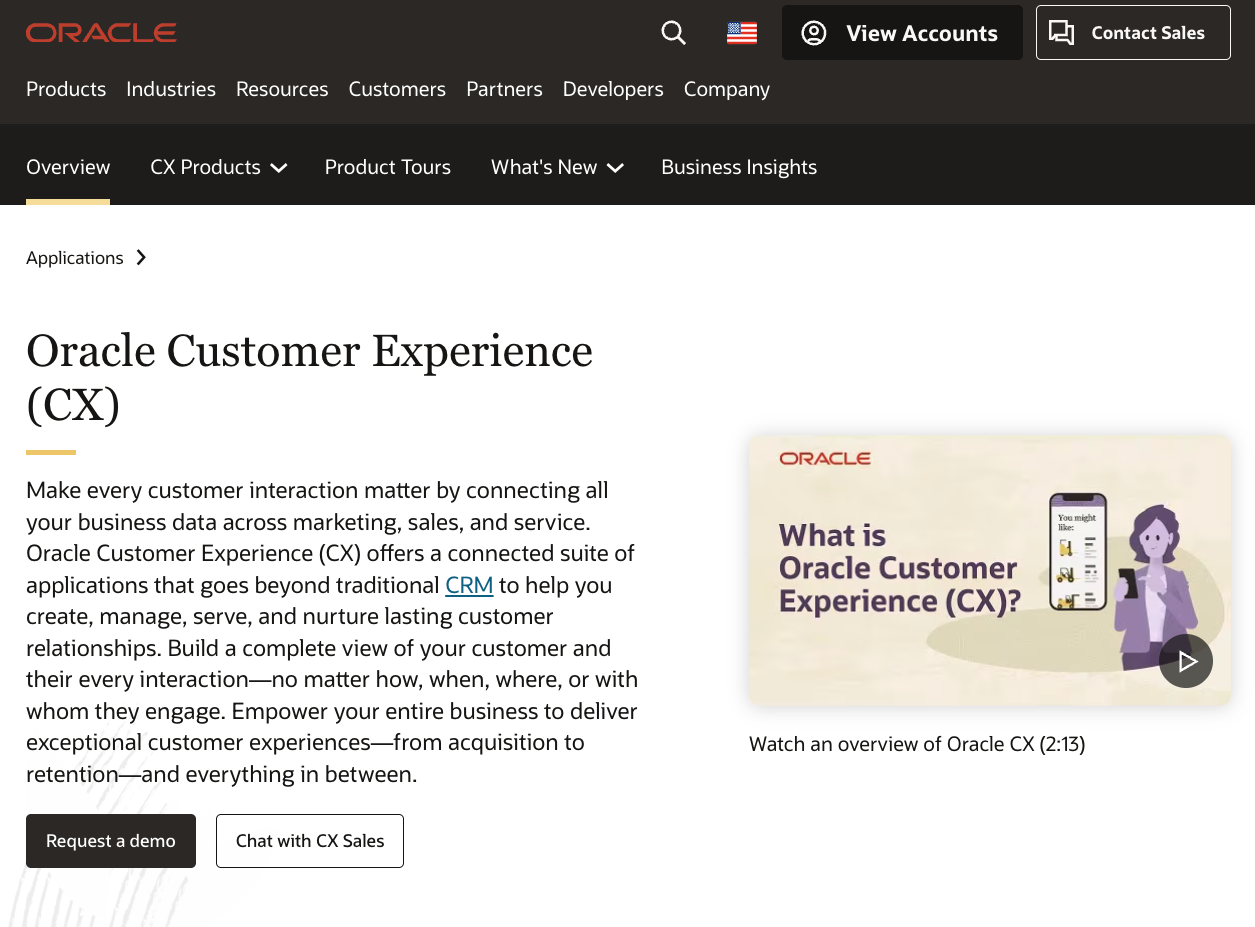The image size is (1255, 927).
Task: Open the Industries menu
Action: pos(171,89)
